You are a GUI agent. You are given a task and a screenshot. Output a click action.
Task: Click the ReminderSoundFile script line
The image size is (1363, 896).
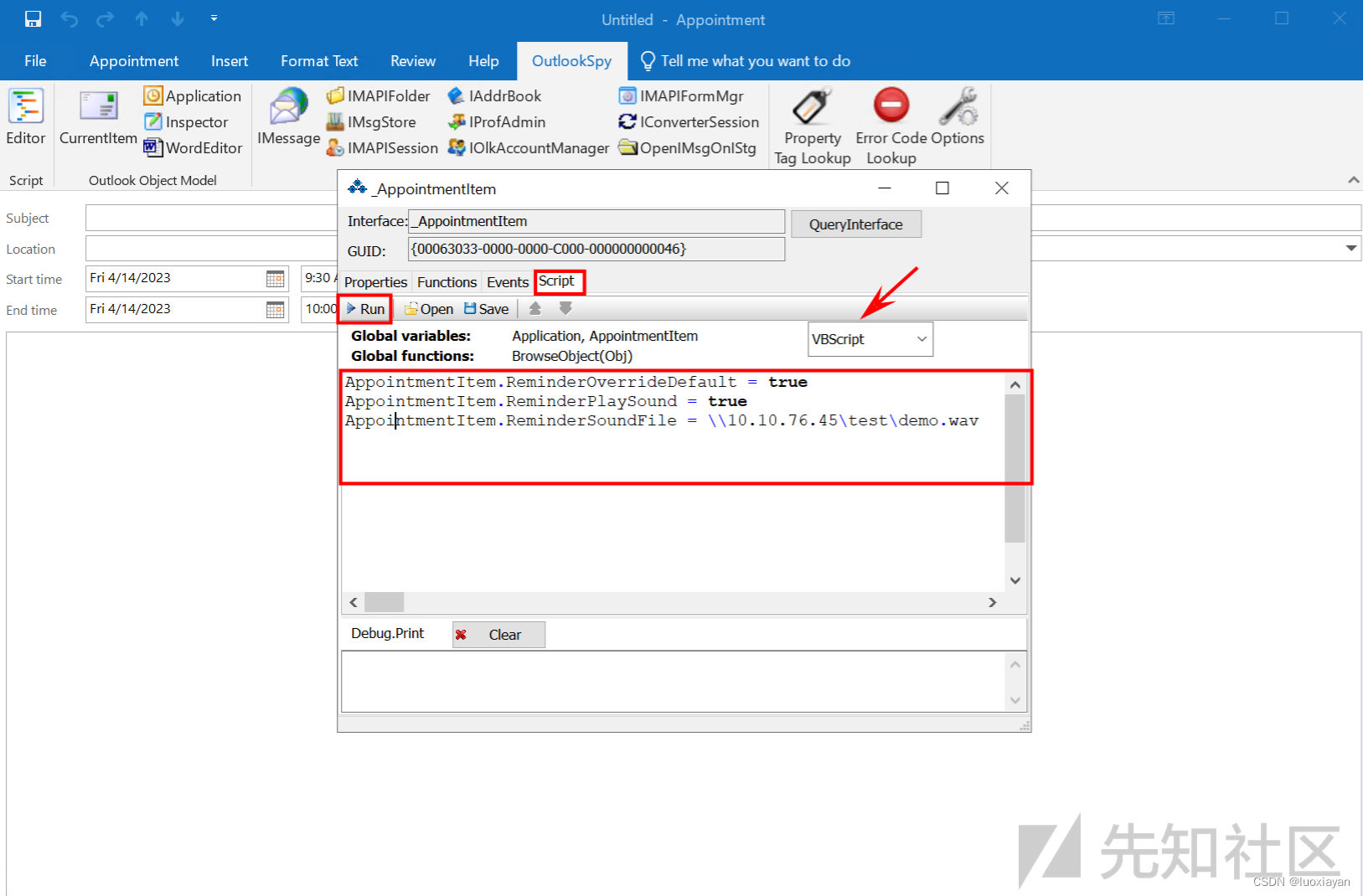point(662,420)
